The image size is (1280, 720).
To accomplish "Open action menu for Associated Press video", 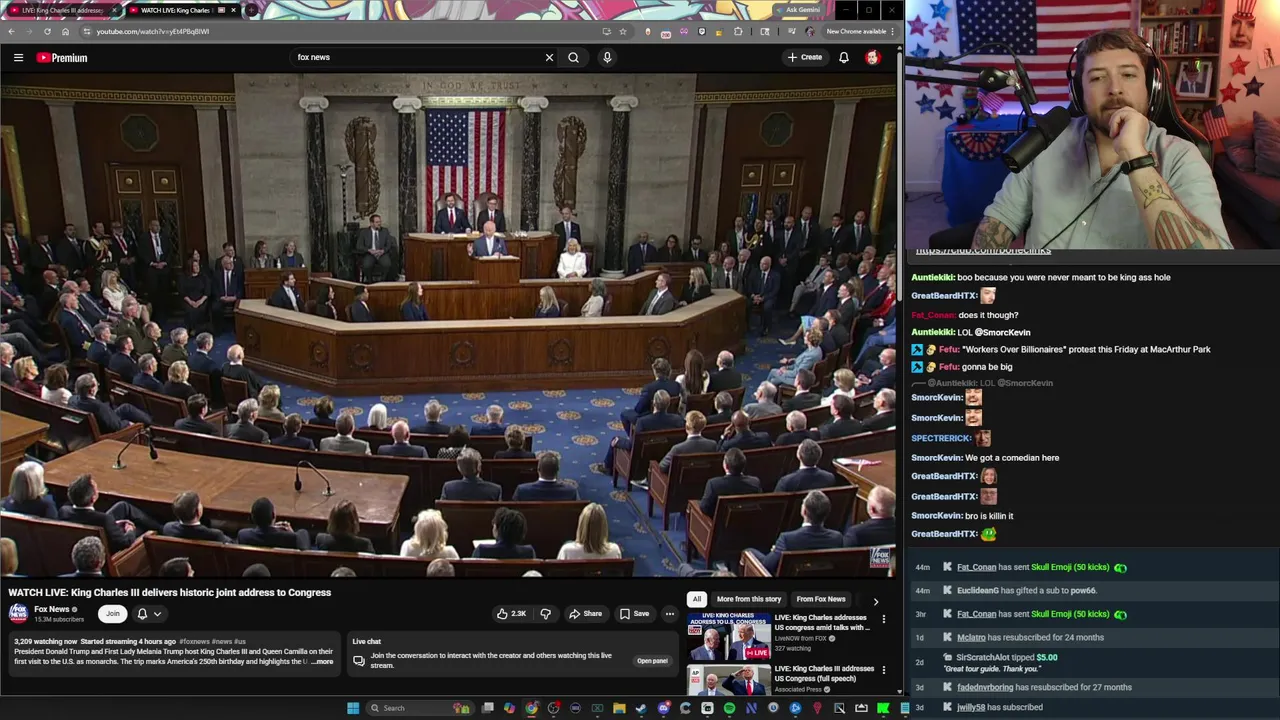I will [883, 670].
